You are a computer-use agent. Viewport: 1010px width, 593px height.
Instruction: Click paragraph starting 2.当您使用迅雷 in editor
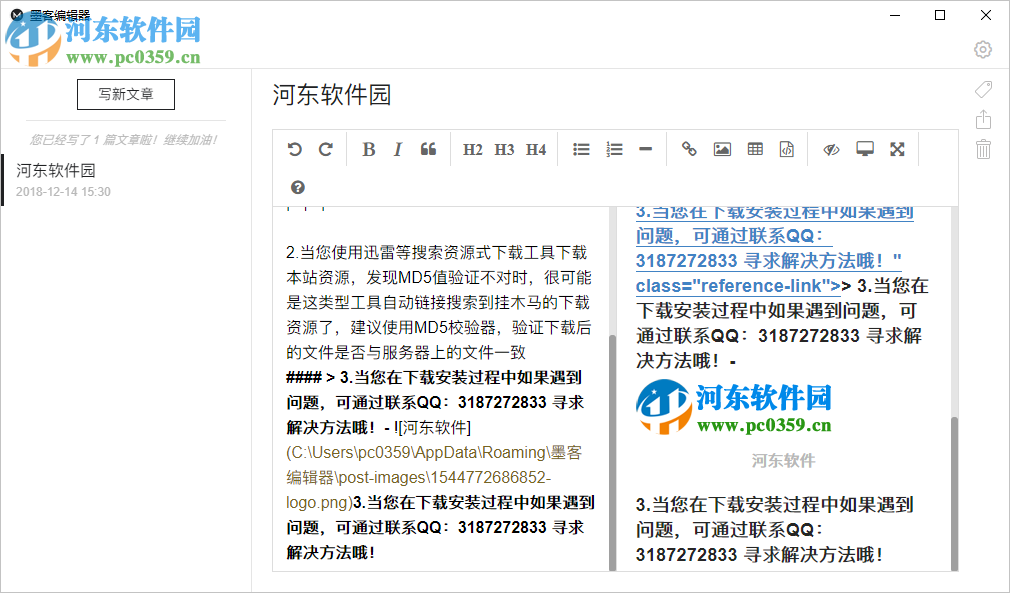[439, 302]
